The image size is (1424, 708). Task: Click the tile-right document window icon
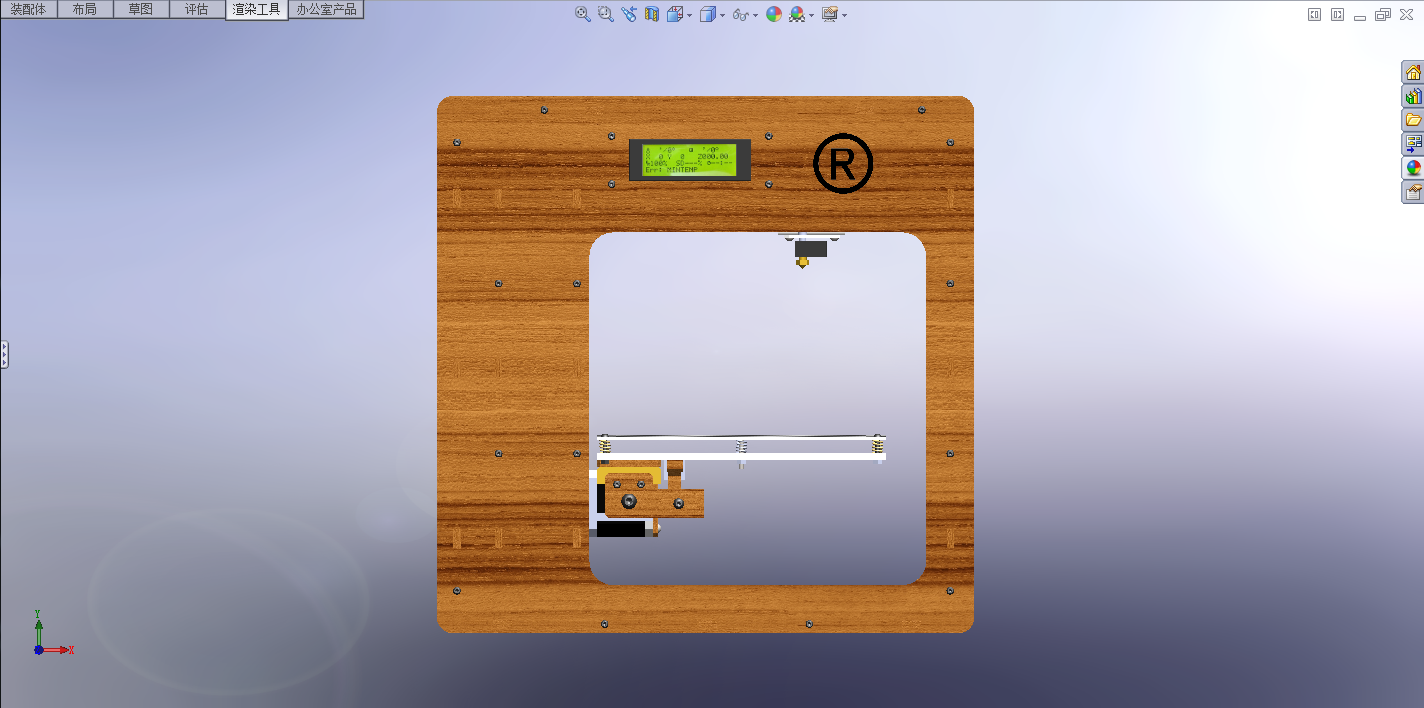pos(1337,14)
